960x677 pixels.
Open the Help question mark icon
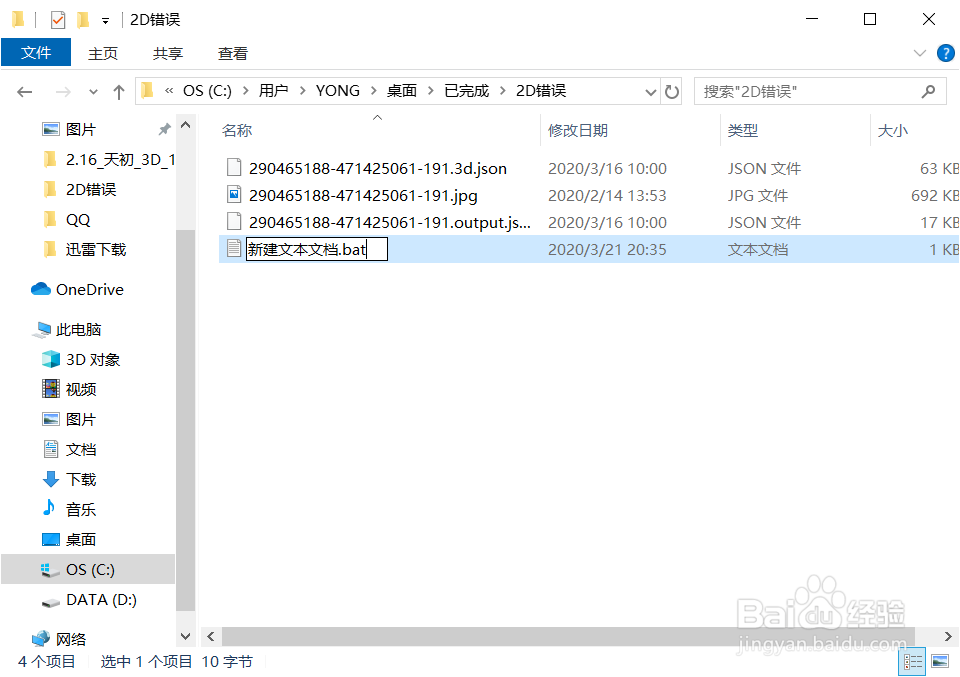click(945, 53)
